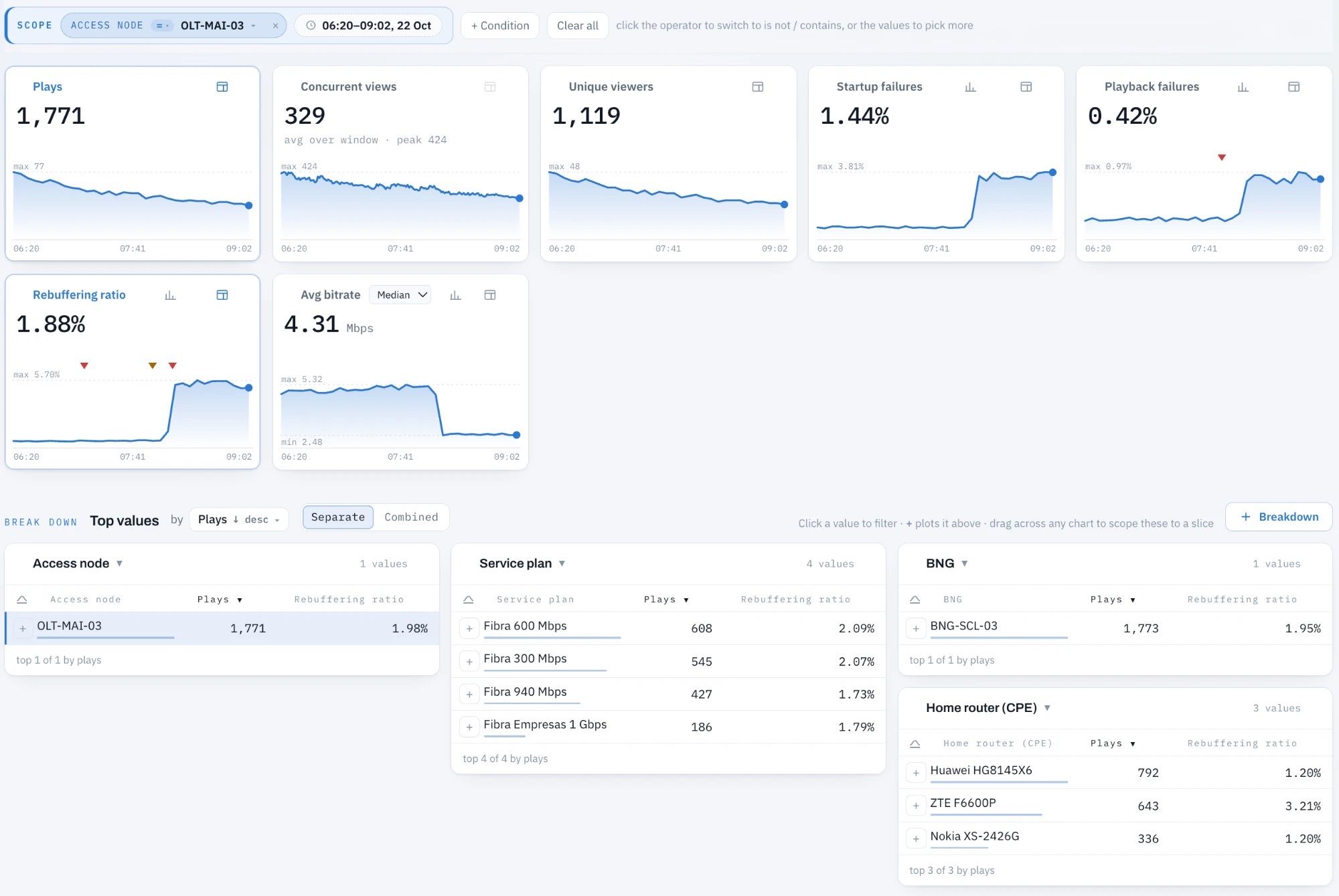Toggle table icon on Playback failures card
Viewport: 1339px width, 896px height.
[x=1294, y=87]
